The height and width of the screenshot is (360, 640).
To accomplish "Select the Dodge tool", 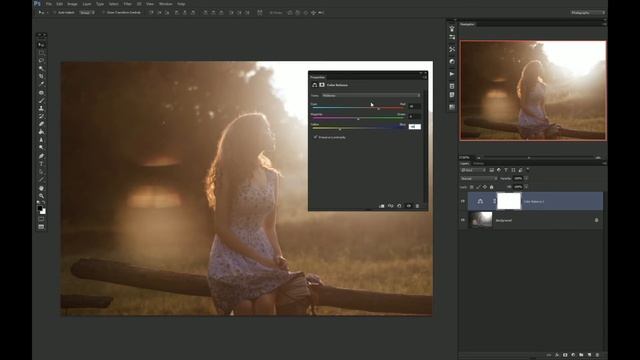I will point(41,148).
